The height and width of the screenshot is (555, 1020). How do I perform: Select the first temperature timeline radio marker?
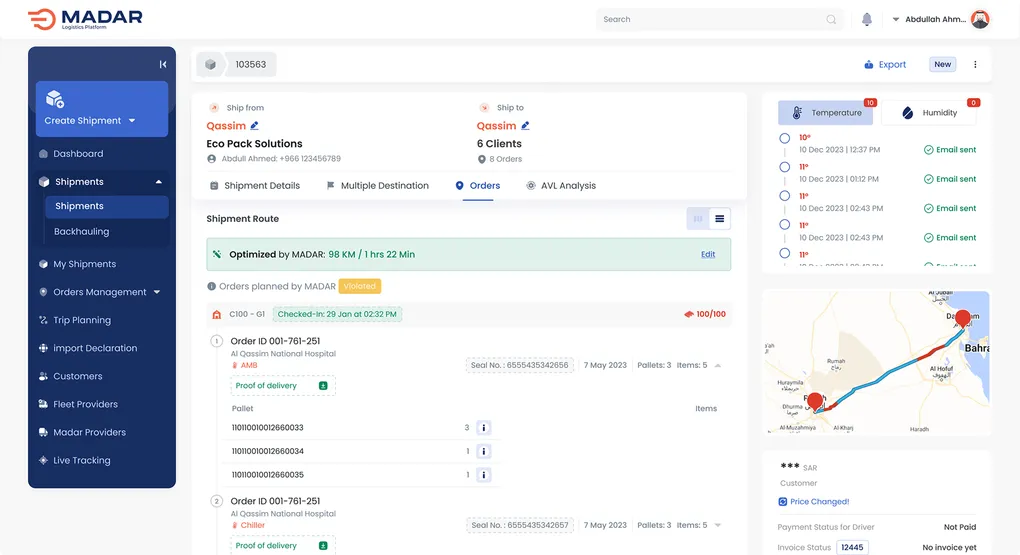pos(785,139)
